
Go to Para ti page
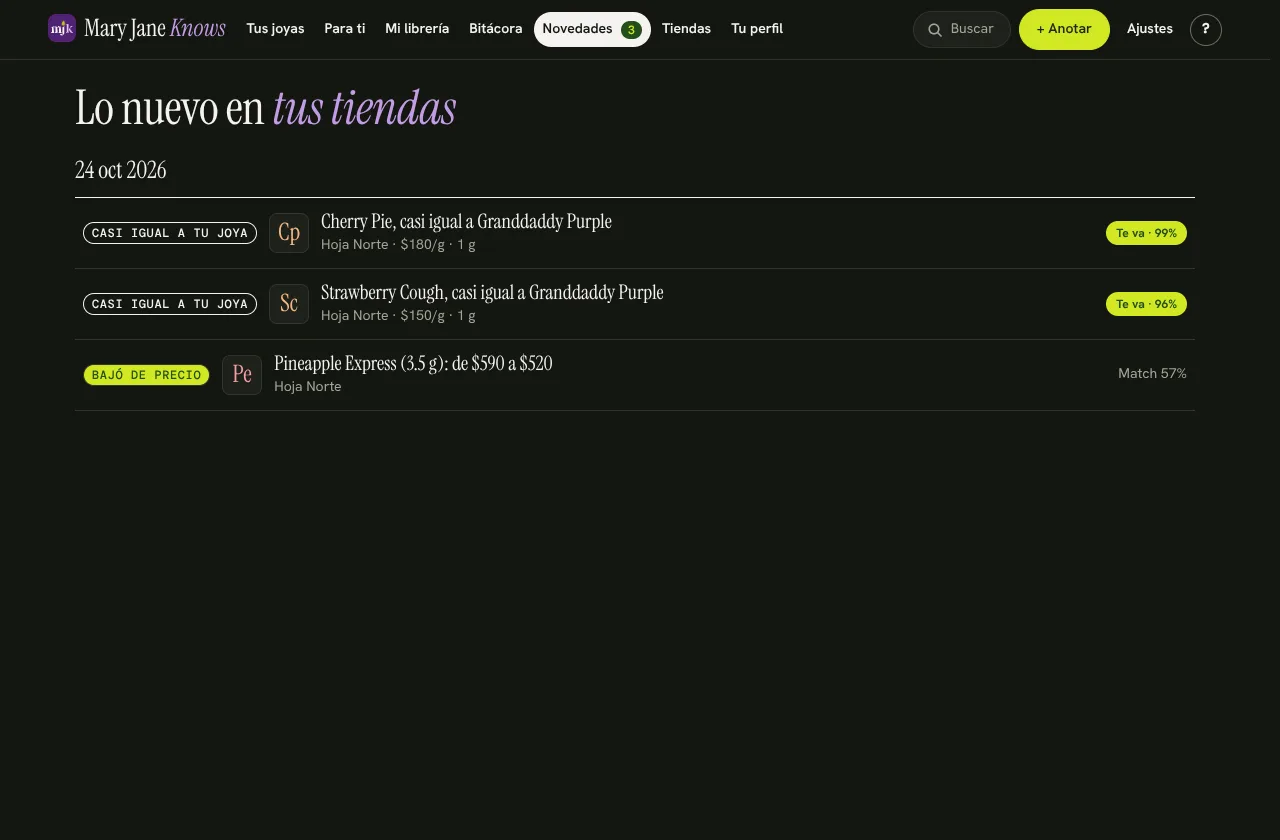345,29
